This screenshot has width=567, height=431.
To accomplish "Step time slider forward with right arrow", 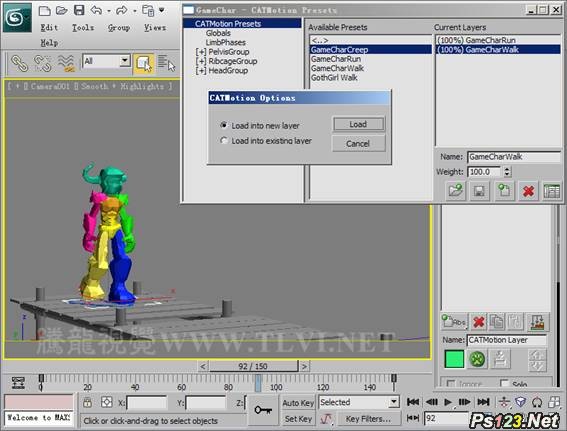I will tap(304, 366).
